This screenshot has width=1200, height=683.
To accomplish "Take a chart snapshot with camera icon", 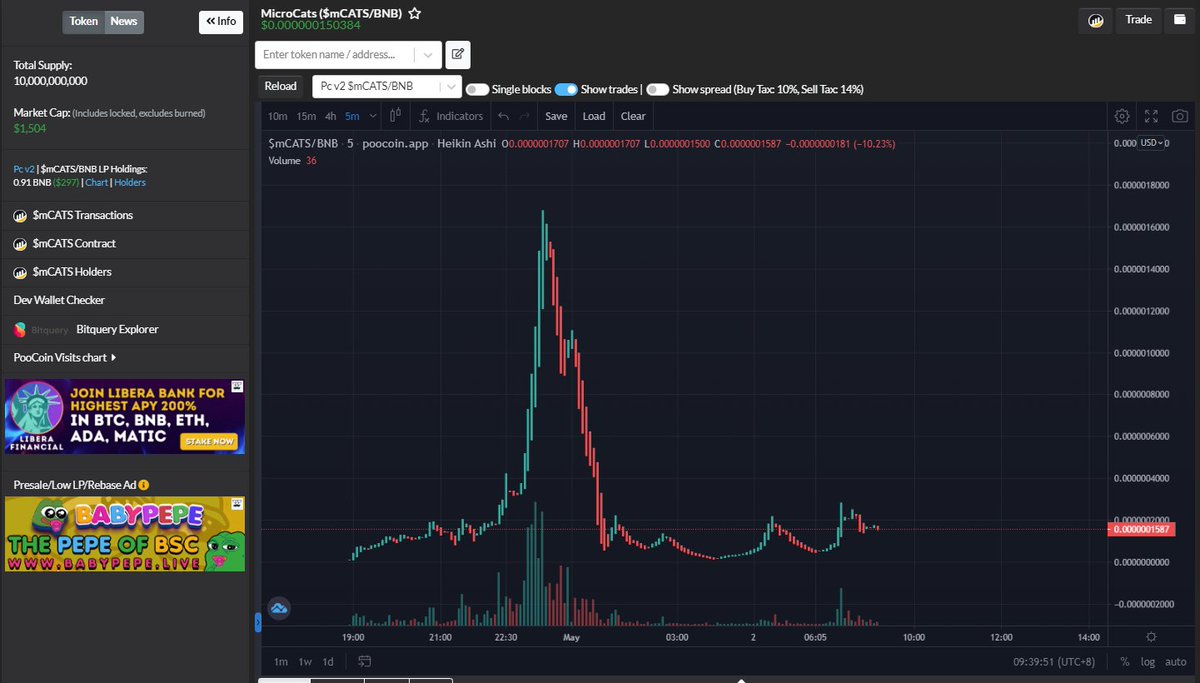I will point(1180,116).
